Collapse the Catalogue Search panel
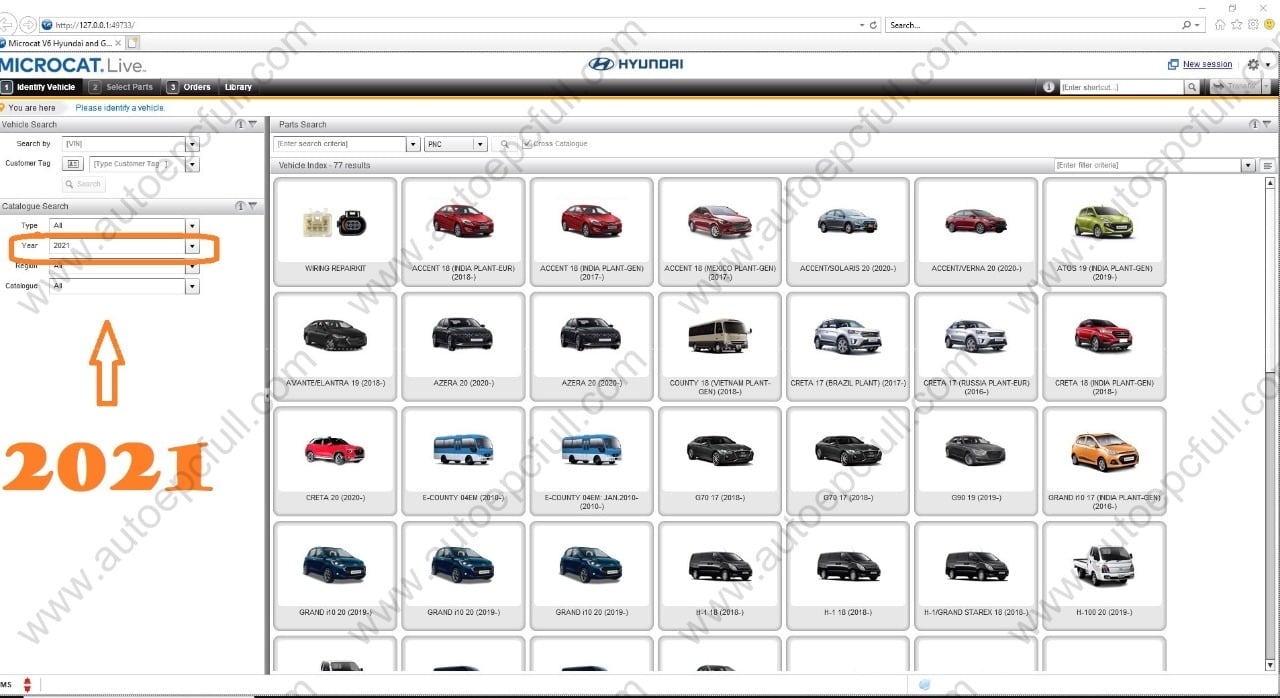The image size is (1280, 698). click(x=253, y=206)
